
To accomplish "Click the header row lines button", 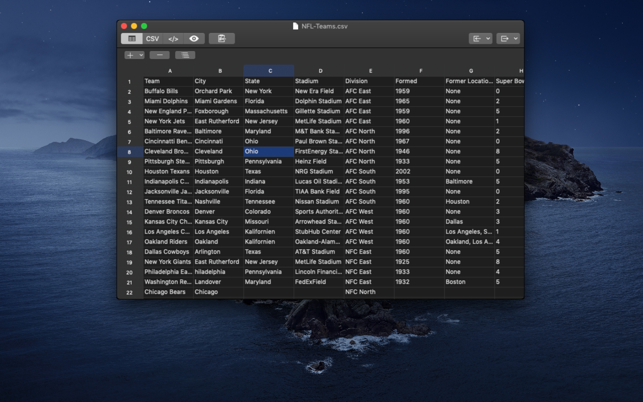I will pos(185,55).
